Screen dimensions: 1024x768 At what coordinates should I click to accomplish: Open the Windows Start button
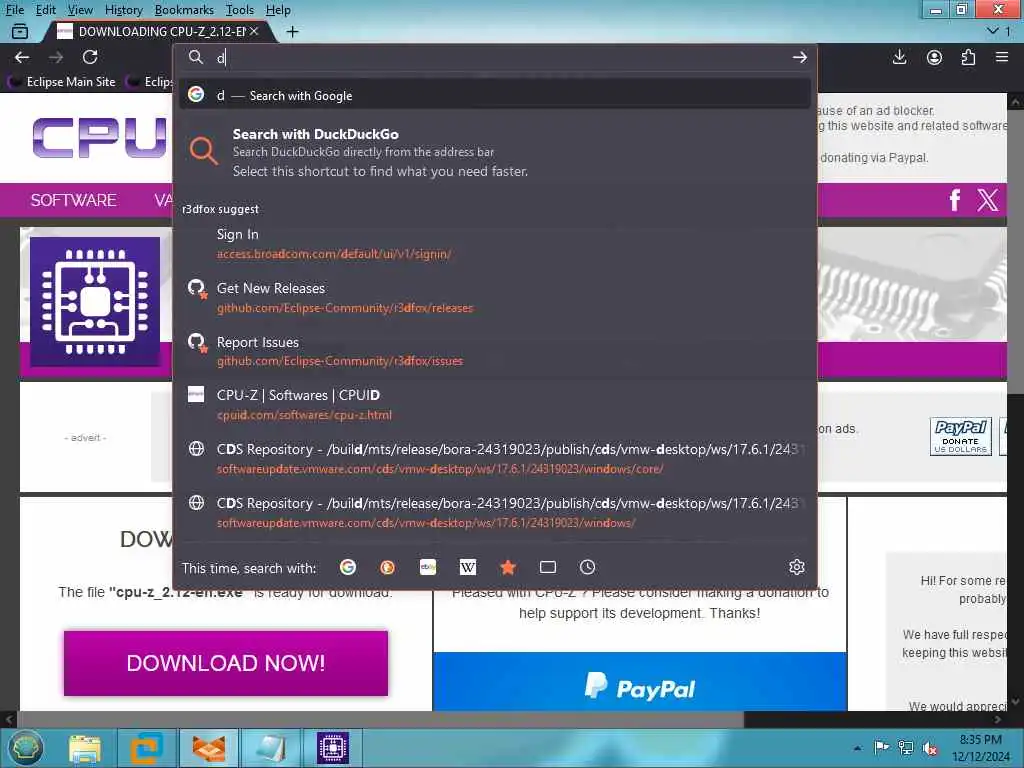click(24, 748)
